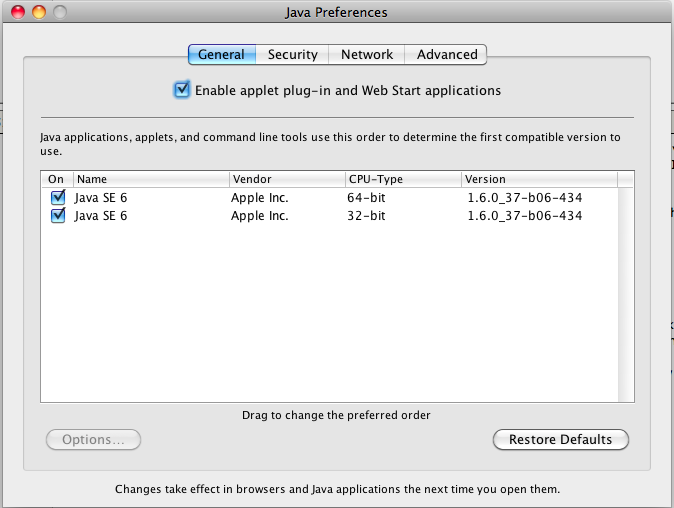
Task: Sort by the Name column header
Action: [x=151, y=179]
